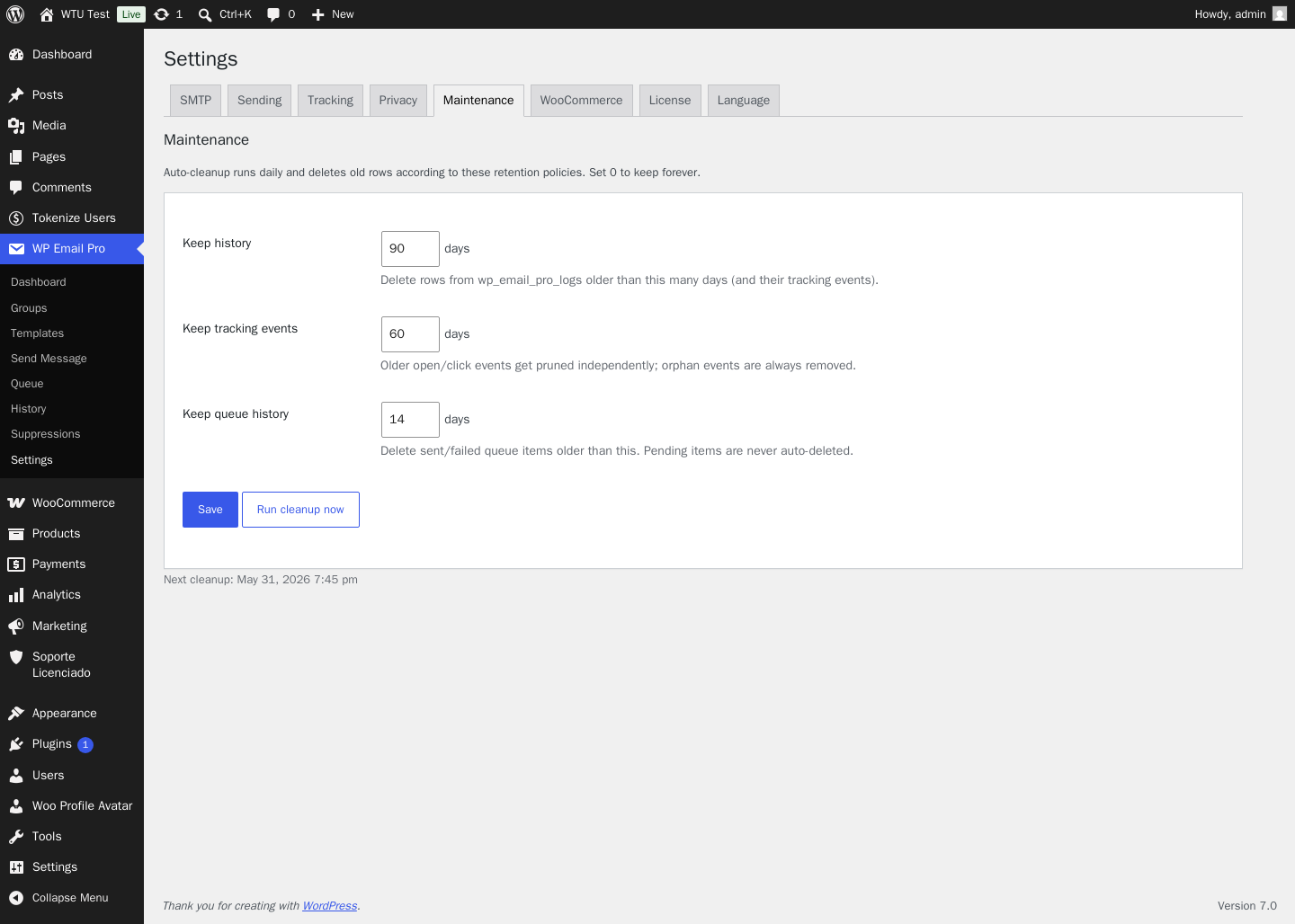The width and height of the screenshot is (1295, 924).
Task: Click the Payments icon in sidebar
Action: 16,564
